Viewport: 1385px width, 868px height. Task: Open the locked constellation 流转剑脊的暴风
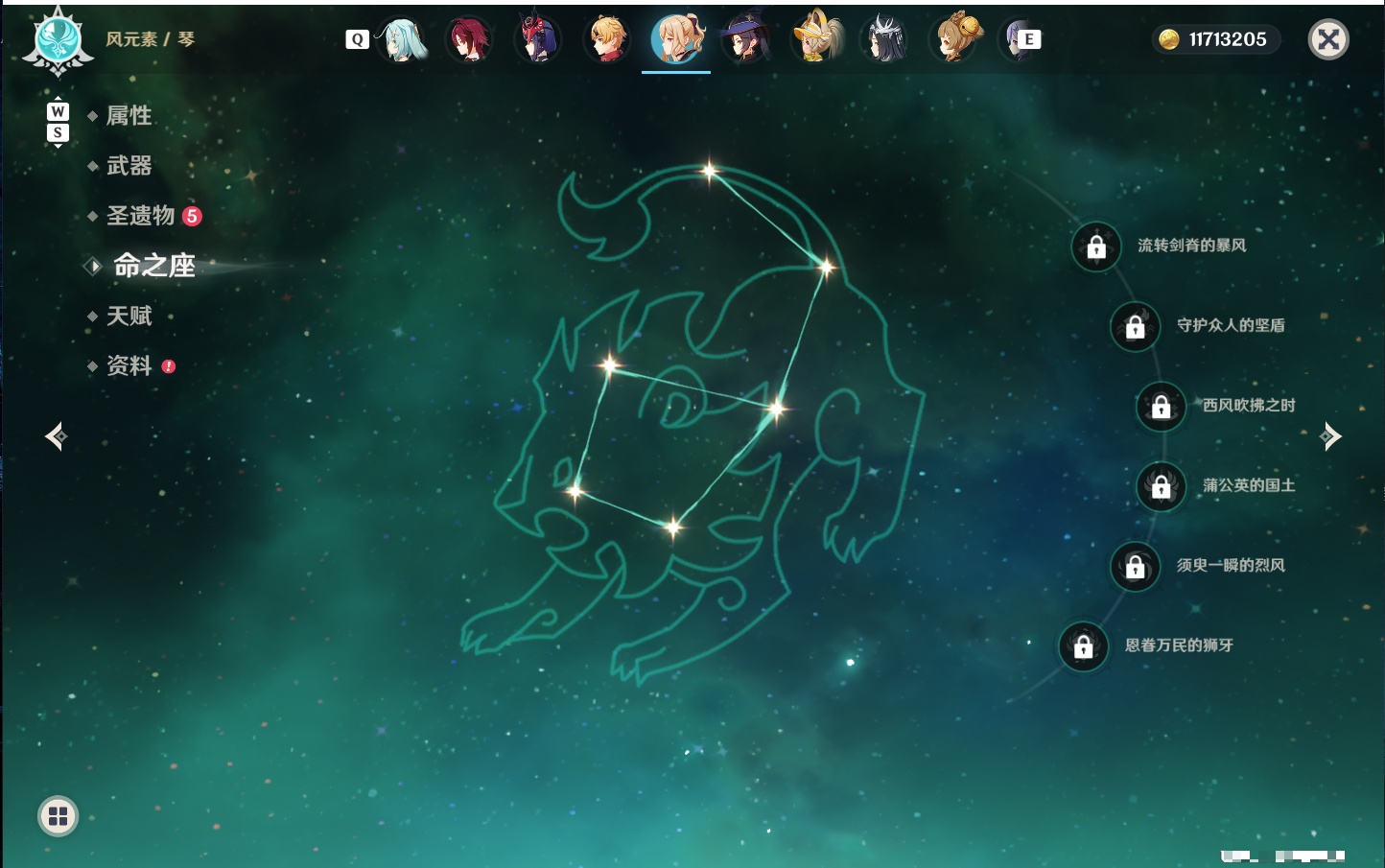pyautogui.click(x=1096, y=246)
